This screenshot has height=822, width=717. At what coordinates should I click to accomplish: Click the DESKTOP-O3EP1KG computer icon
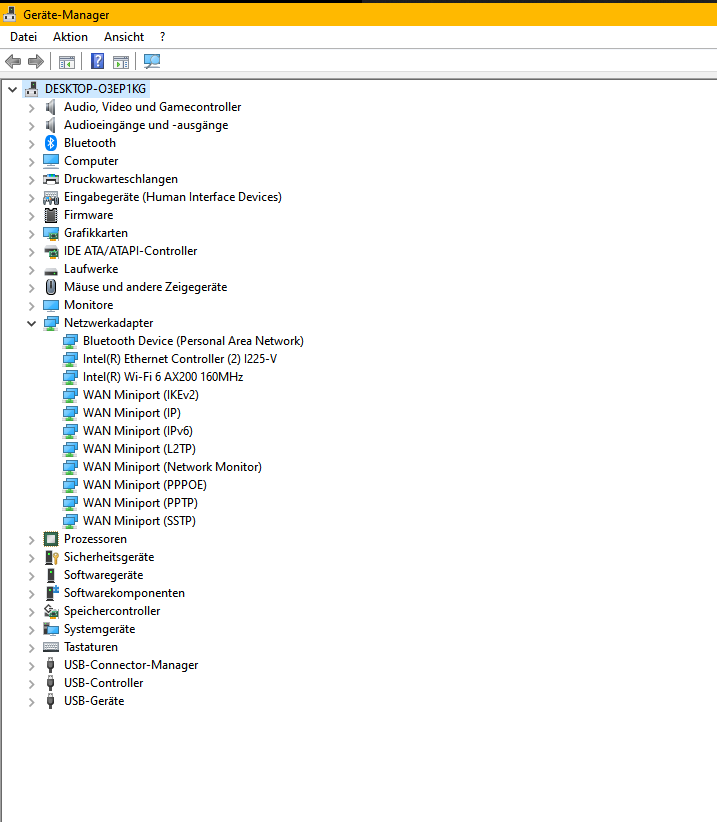click(32, 89)
